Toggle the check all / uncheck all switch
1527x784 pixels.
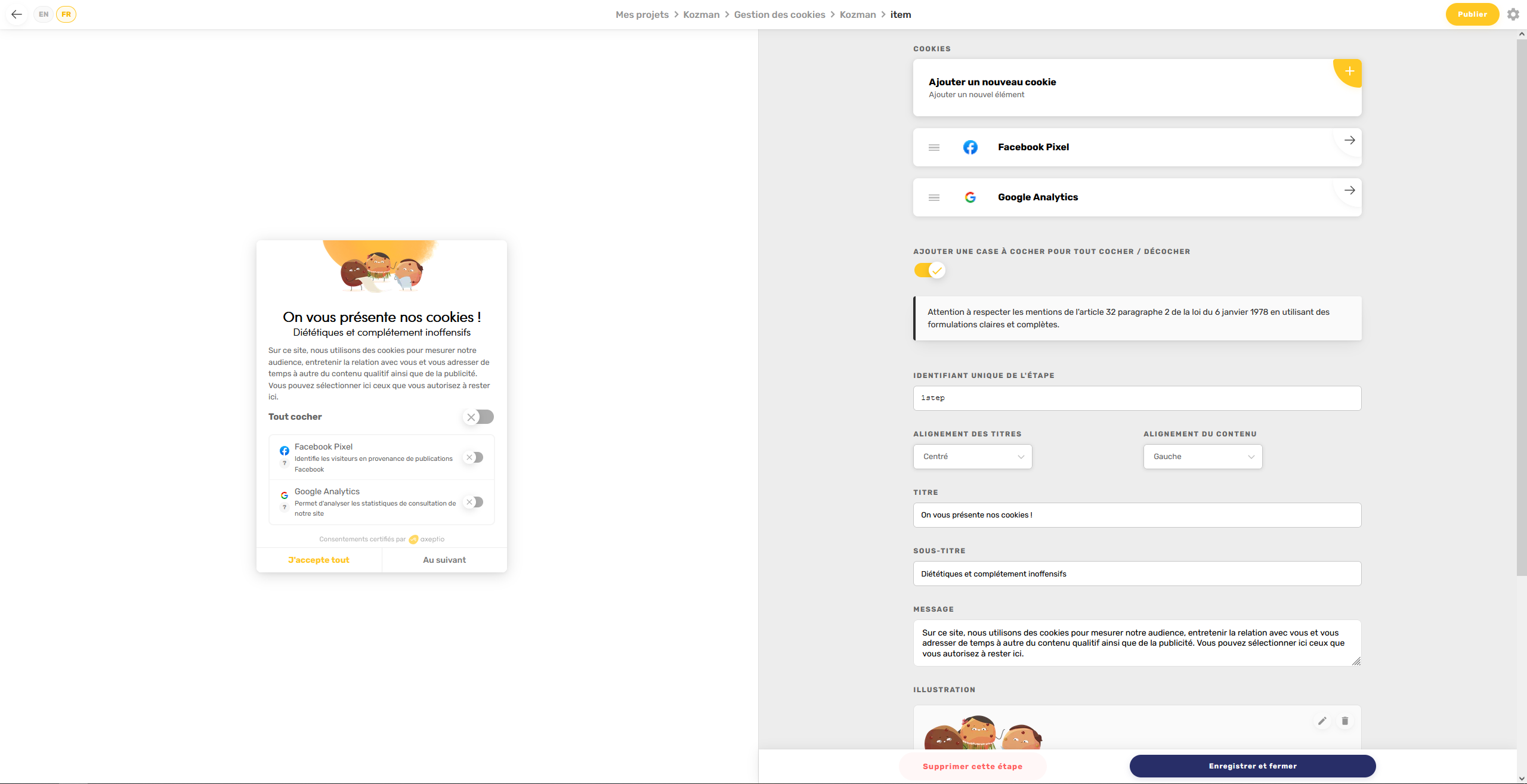(929, 271)
